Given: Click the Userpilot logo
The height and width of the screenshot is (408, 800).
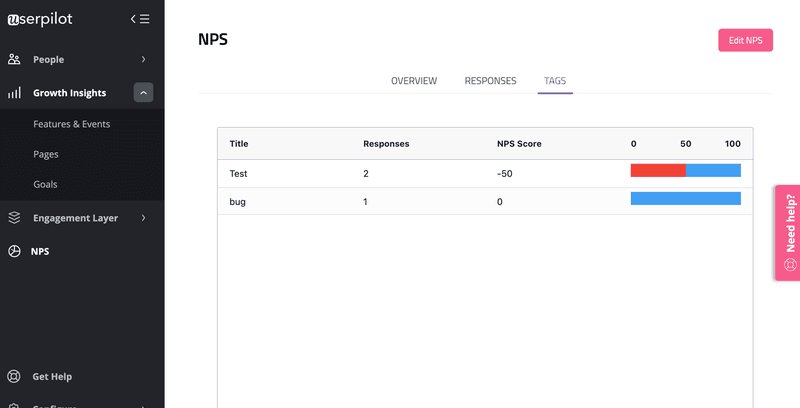Looking at the screenshot, I should pyautogui.click(x=40, y=19).
